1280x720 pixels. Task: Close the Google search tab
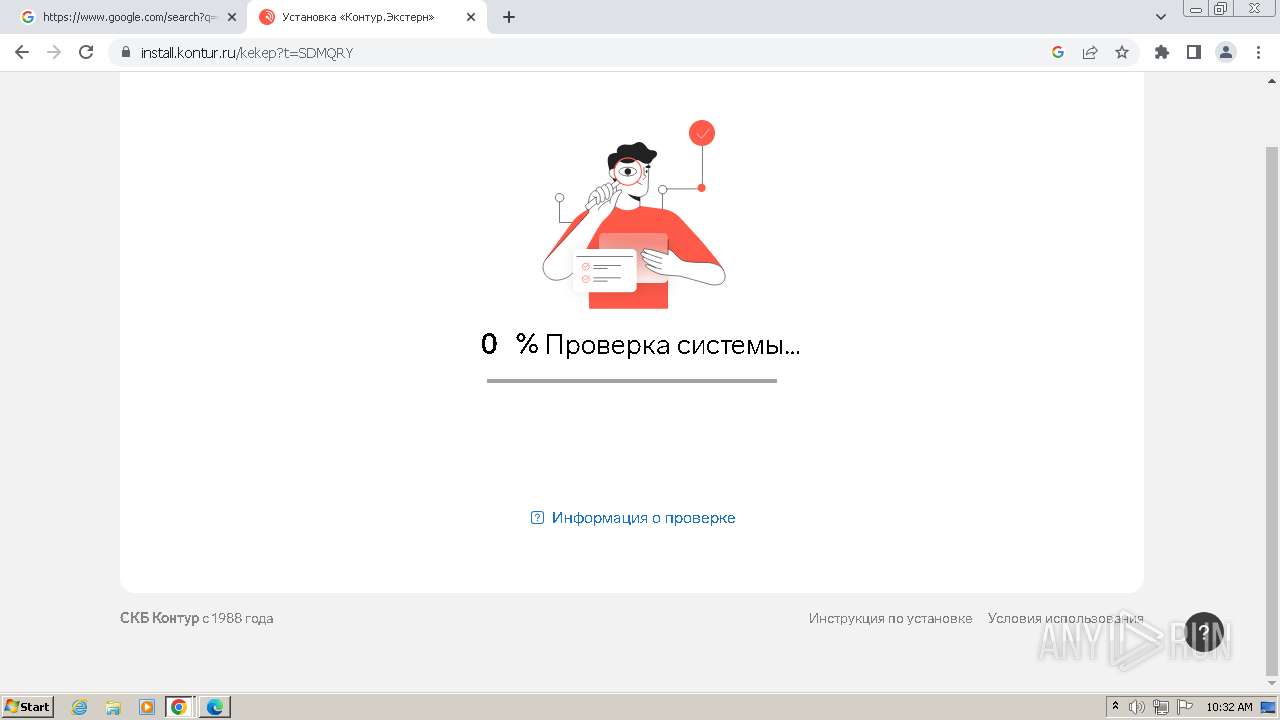coord(232,17)
